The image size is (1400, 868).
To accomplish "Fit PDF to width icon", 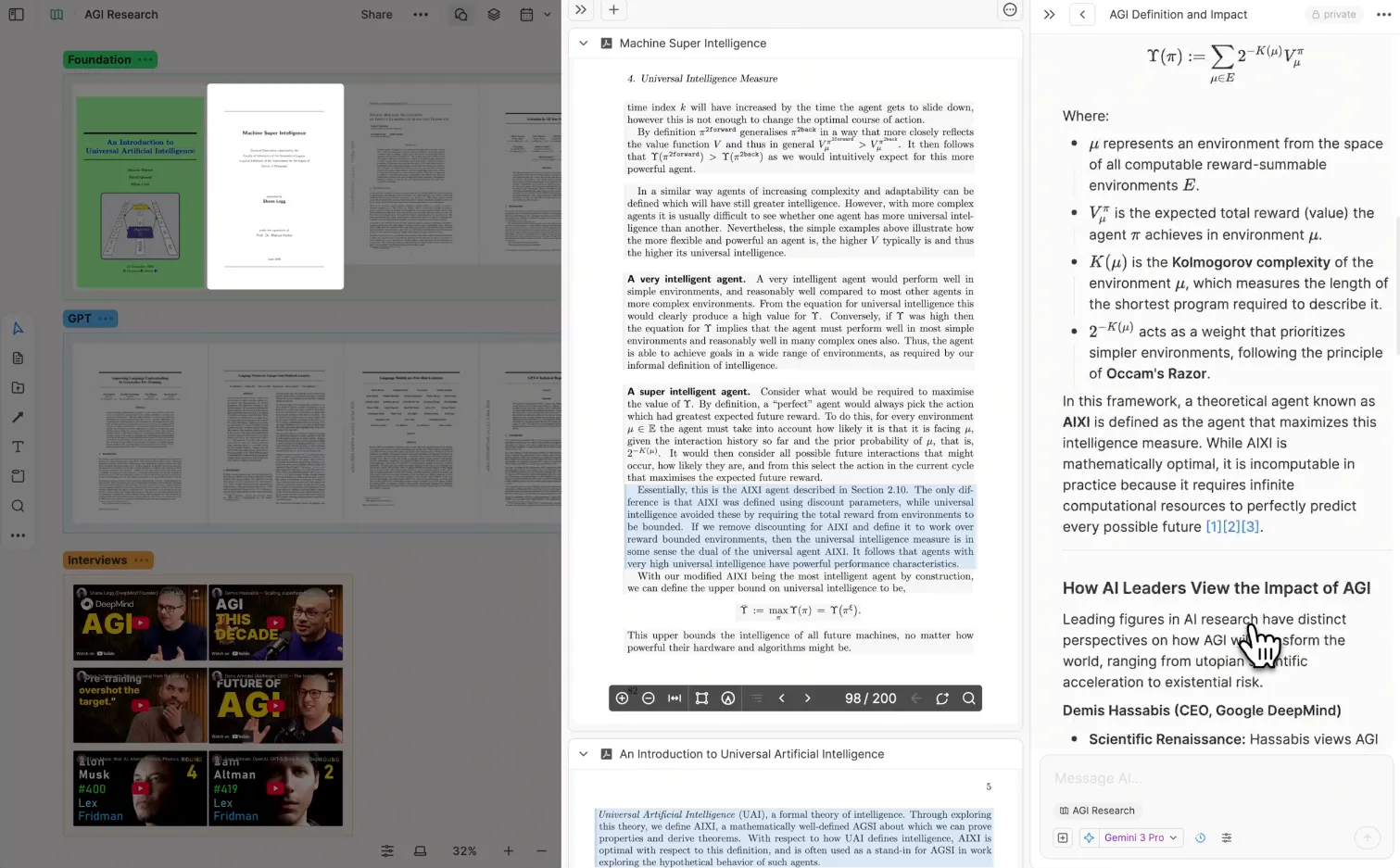I will 675,698.
